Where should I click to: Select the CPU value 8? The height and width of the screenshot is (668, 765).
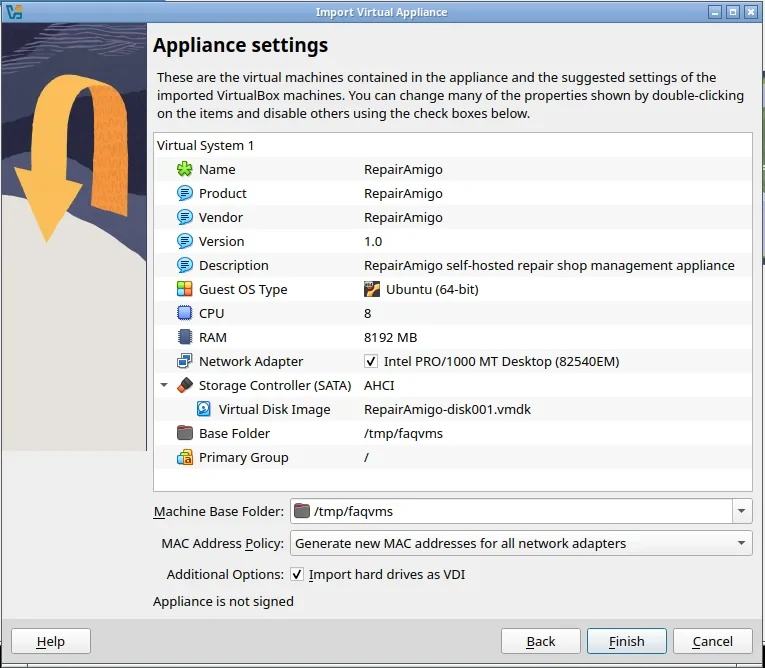(367, 313)
